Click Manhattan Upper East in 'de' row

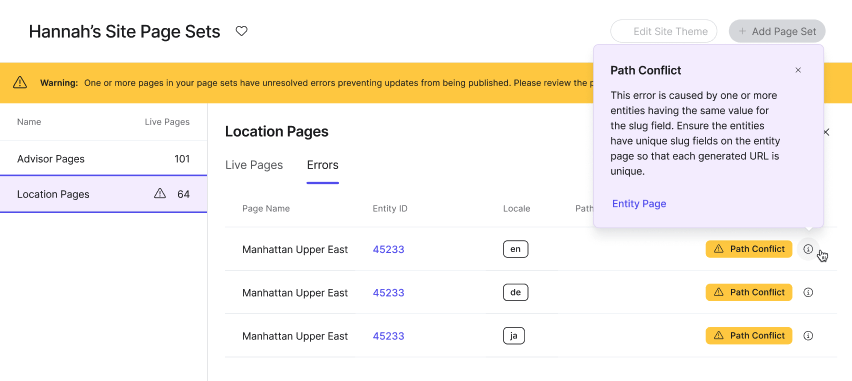(x=295, y=293)
